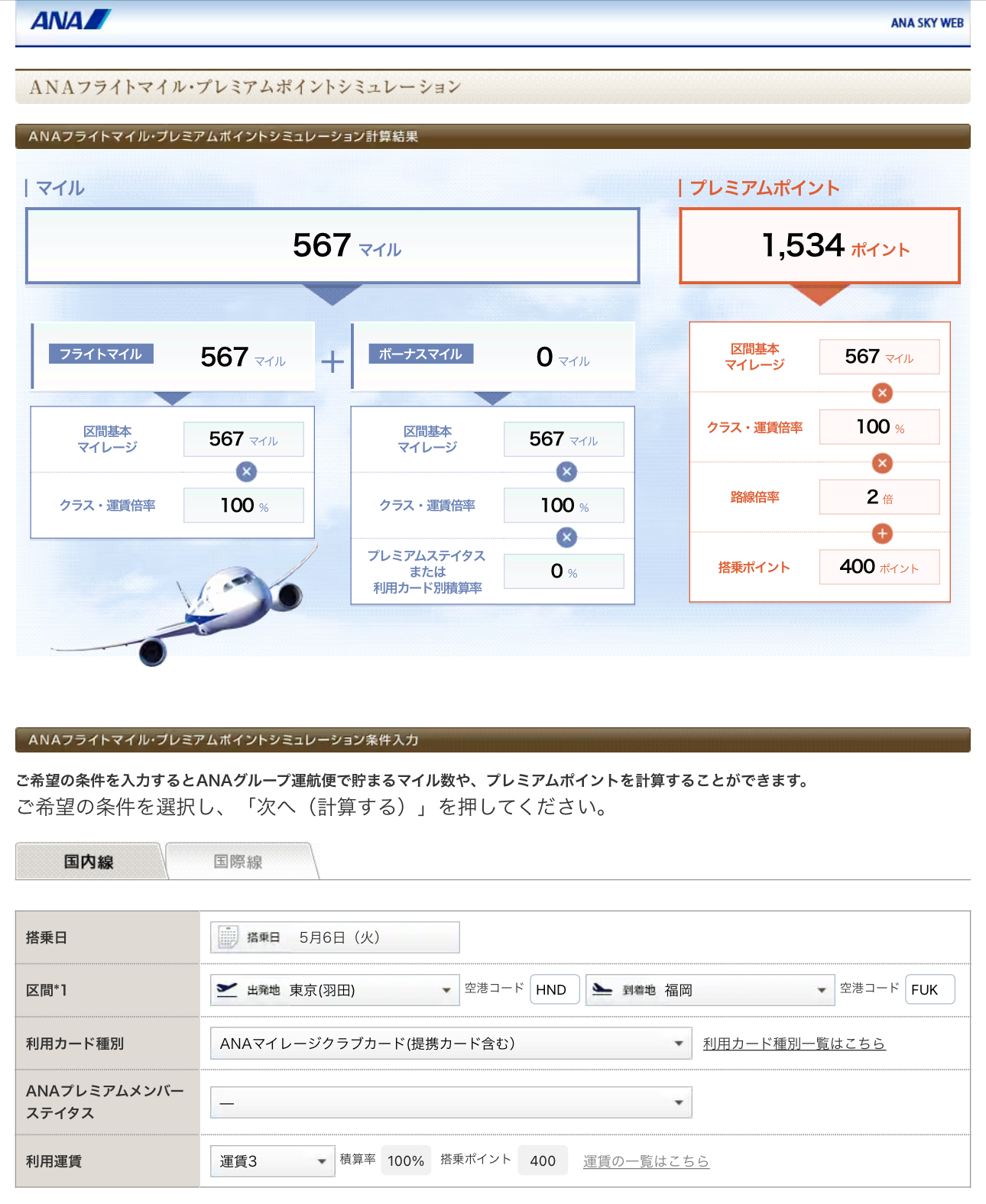Click the ANA logo in header
This screenshot has width=986, height=1204.
click(70, 19)
